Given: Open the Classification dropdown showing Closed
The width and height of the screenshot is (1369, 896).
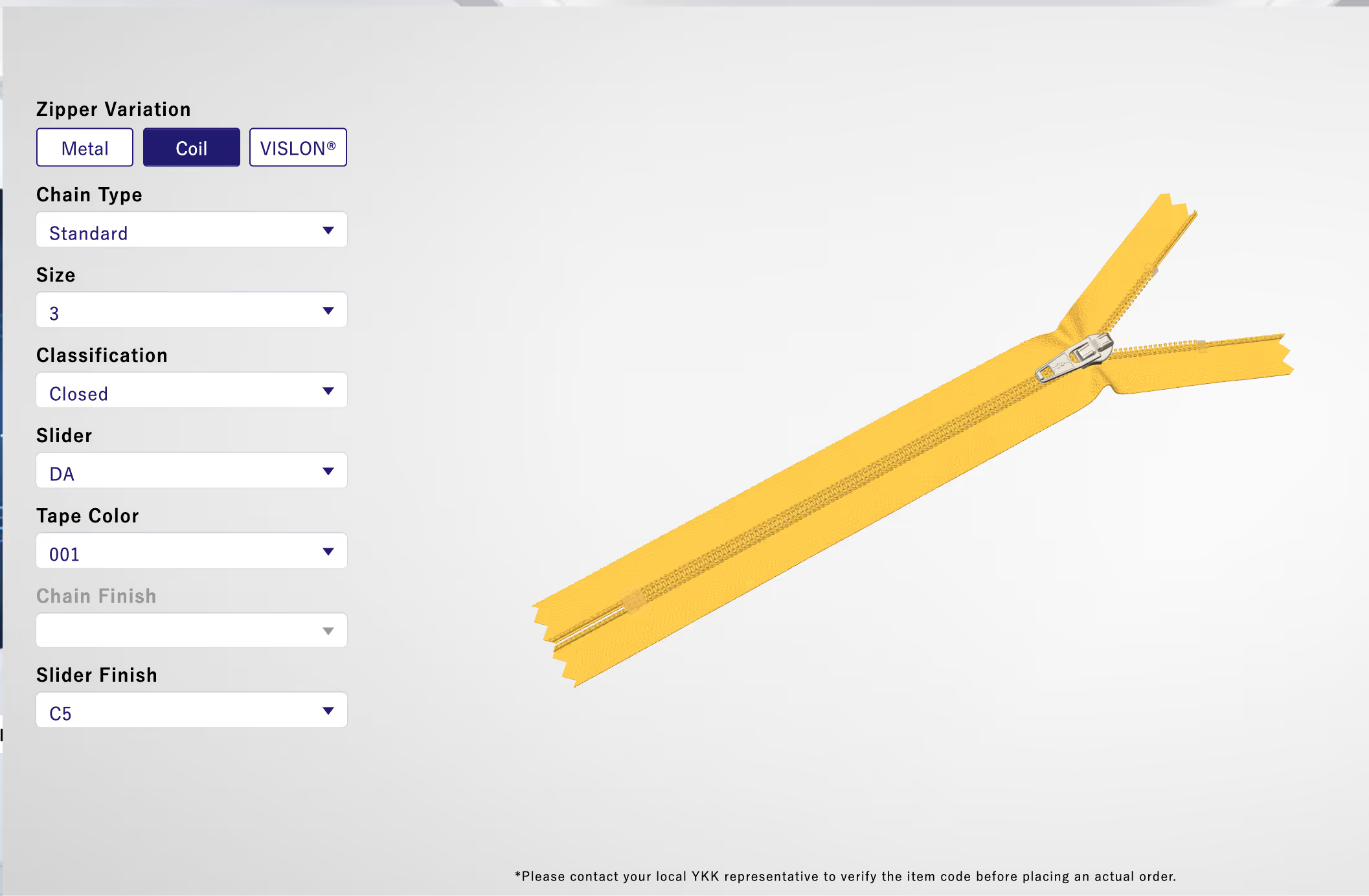Looking at the screenshot, I should [x=191, y=391].
